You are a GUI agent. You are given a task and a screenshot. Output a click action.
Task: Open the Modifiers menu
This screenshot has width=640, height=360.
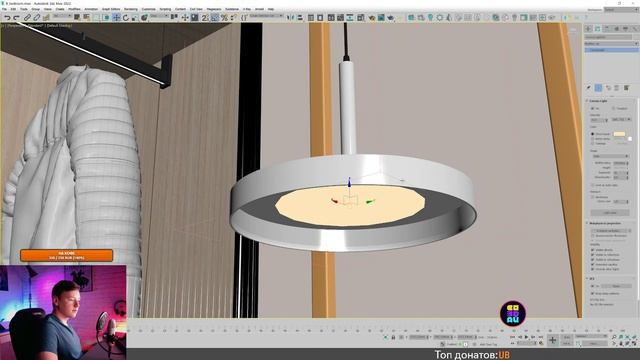74,9
